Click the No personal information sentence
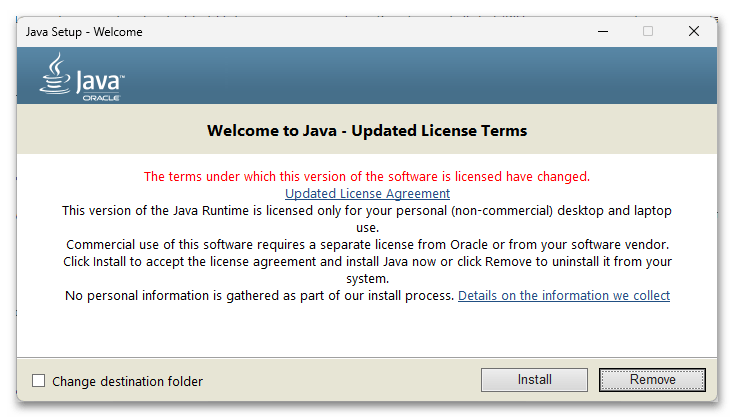734x418 pixels. (259, 295)
